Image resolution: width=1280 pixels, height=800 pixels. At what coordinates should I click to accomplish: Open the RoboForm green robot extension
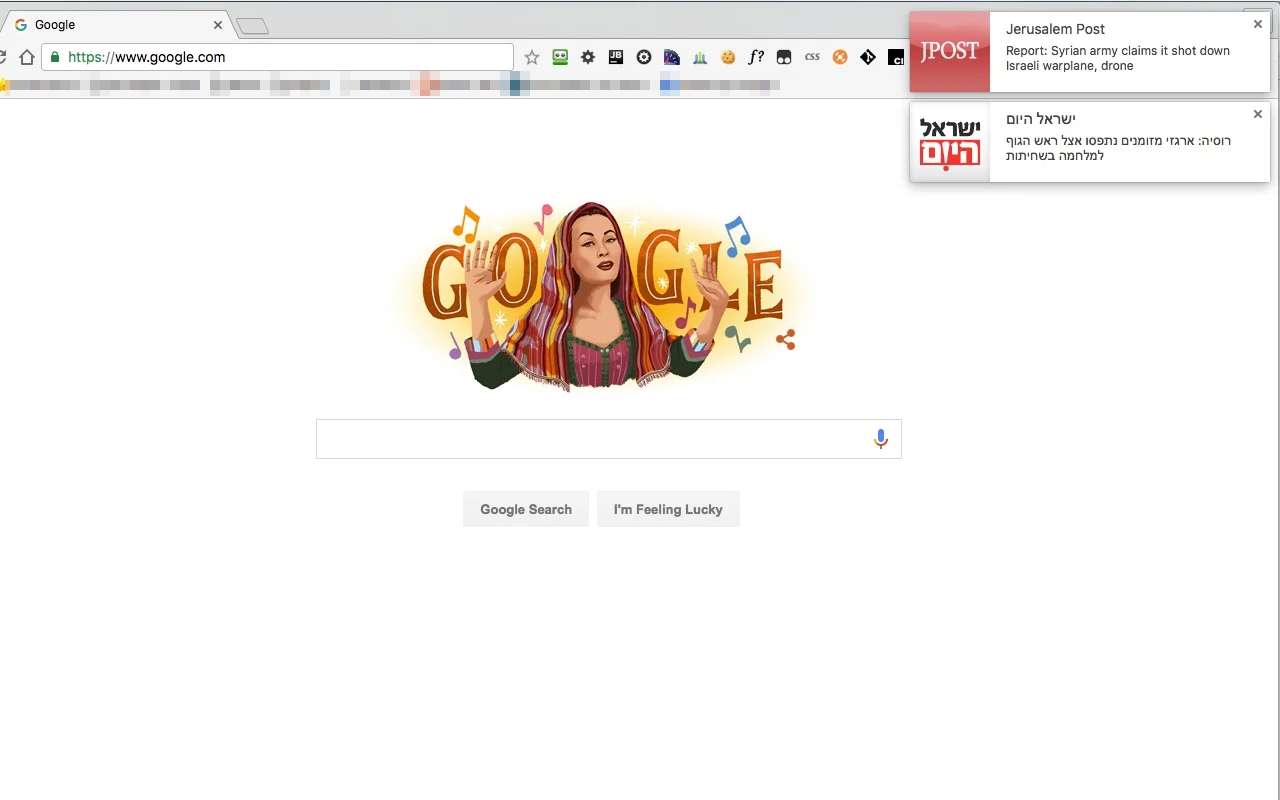[x=560, y=58]
